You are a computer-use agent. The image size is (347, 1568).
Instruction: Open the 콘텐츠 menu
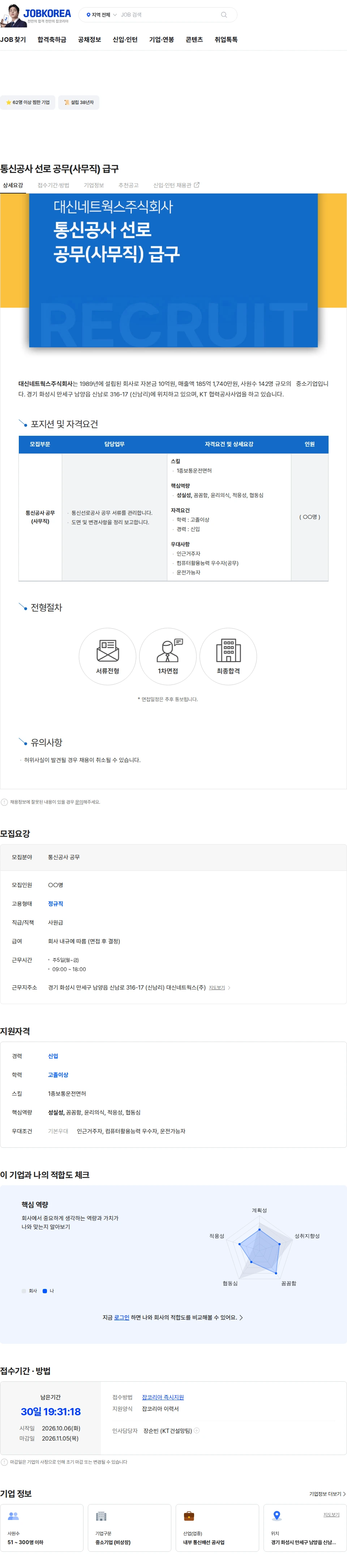pyautogui.click(x=194, y=40)
